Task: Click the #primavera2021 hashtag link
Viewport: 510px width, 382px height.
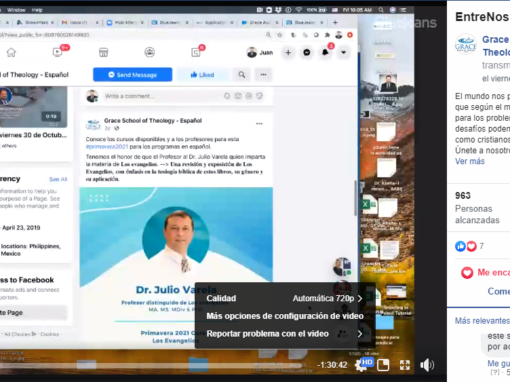Action: pyautogui.click(x=107, y=147)
